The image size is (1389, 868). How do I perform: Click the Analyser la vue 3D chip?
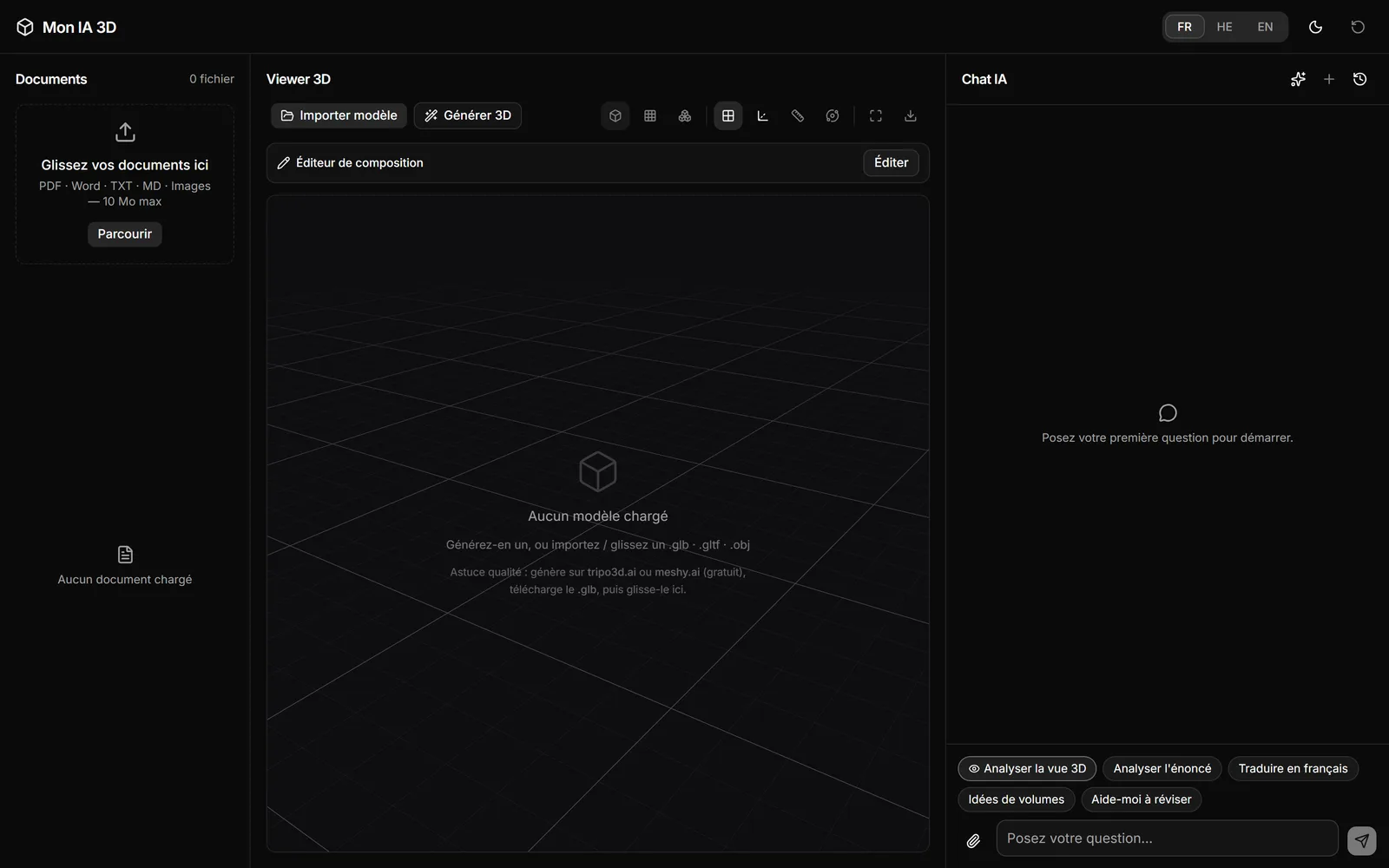[x=1027, y=769]
